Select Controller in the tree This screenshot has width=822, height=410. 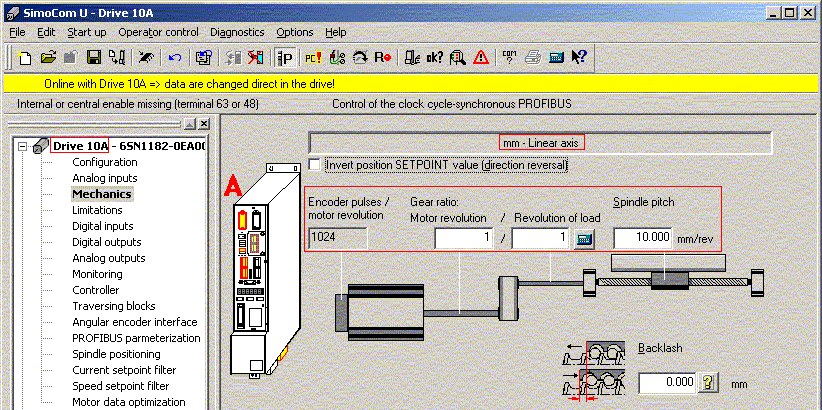click(96, 290)
